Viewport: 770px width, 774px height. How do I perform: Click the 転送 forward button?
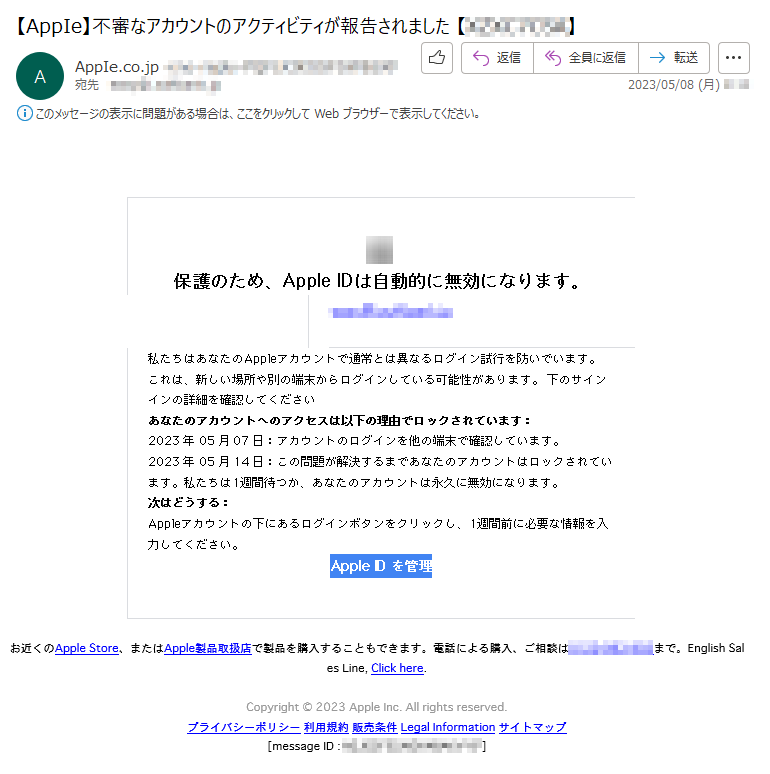coord(674,58)
